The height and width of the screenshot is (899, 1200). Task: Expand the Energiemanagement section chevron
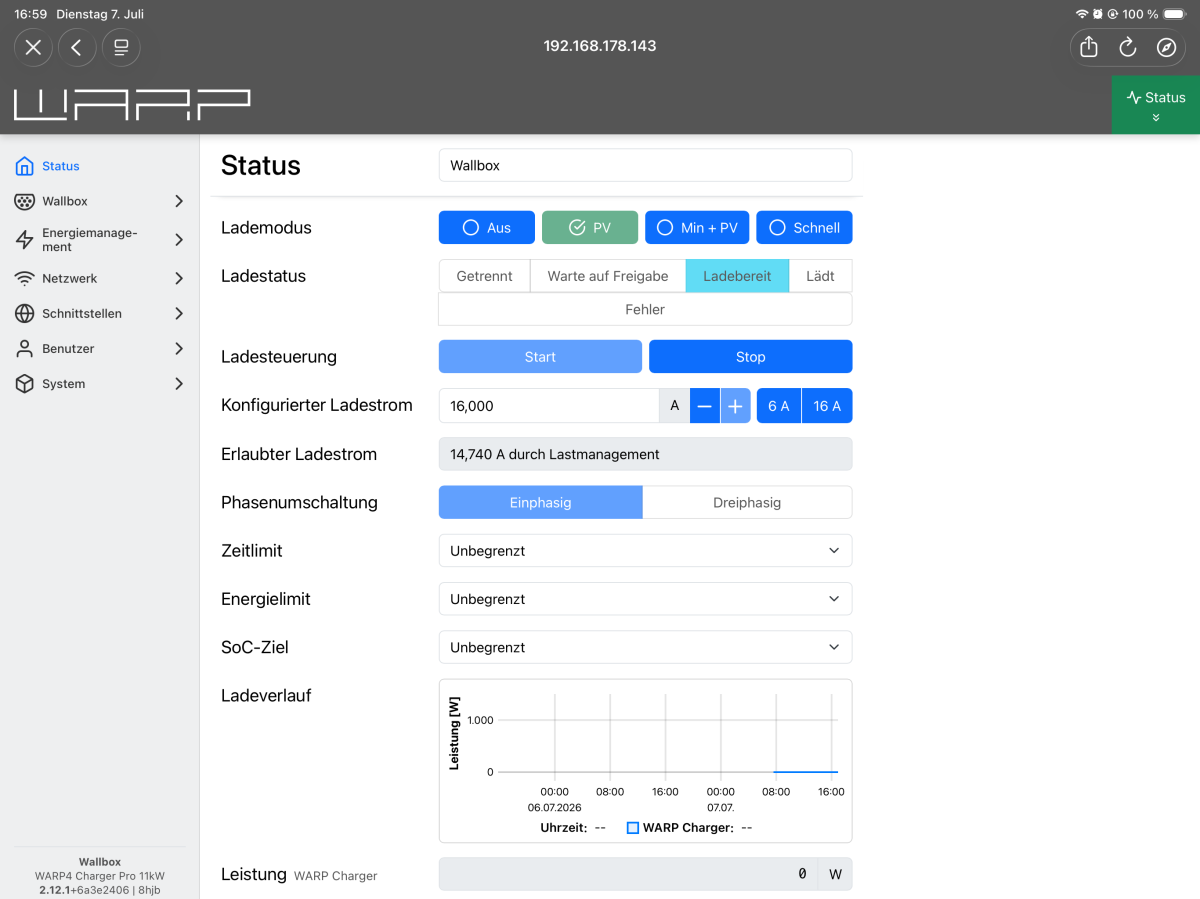[179, 240]
